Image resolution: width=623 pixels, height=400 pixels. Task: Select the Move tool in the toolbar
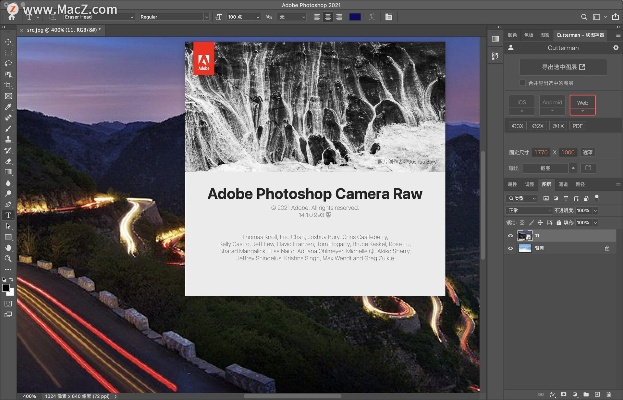[x=8, y=41]
